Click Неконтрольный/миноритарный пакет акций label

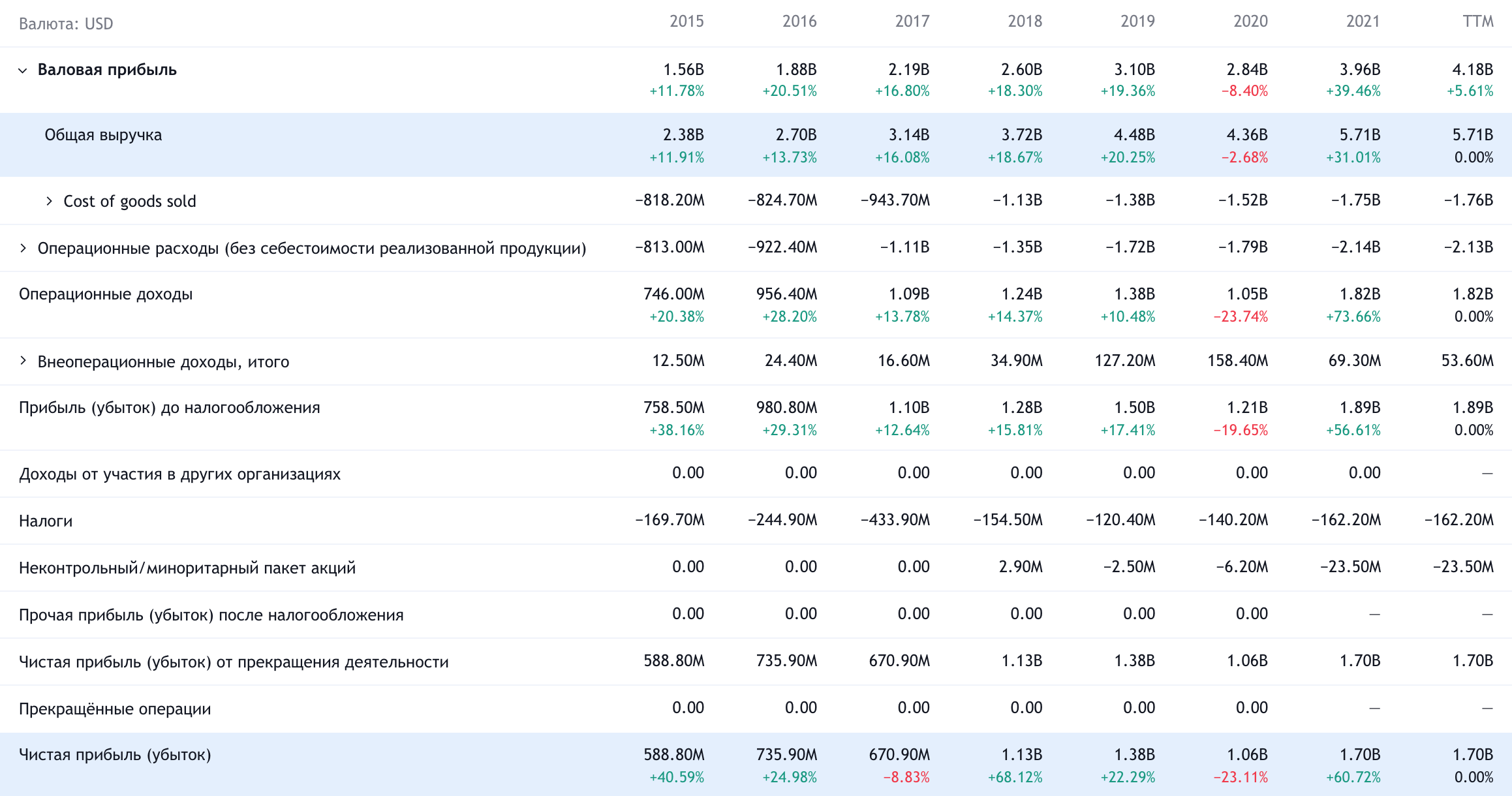pyautogui.click(x=187, y=568)
